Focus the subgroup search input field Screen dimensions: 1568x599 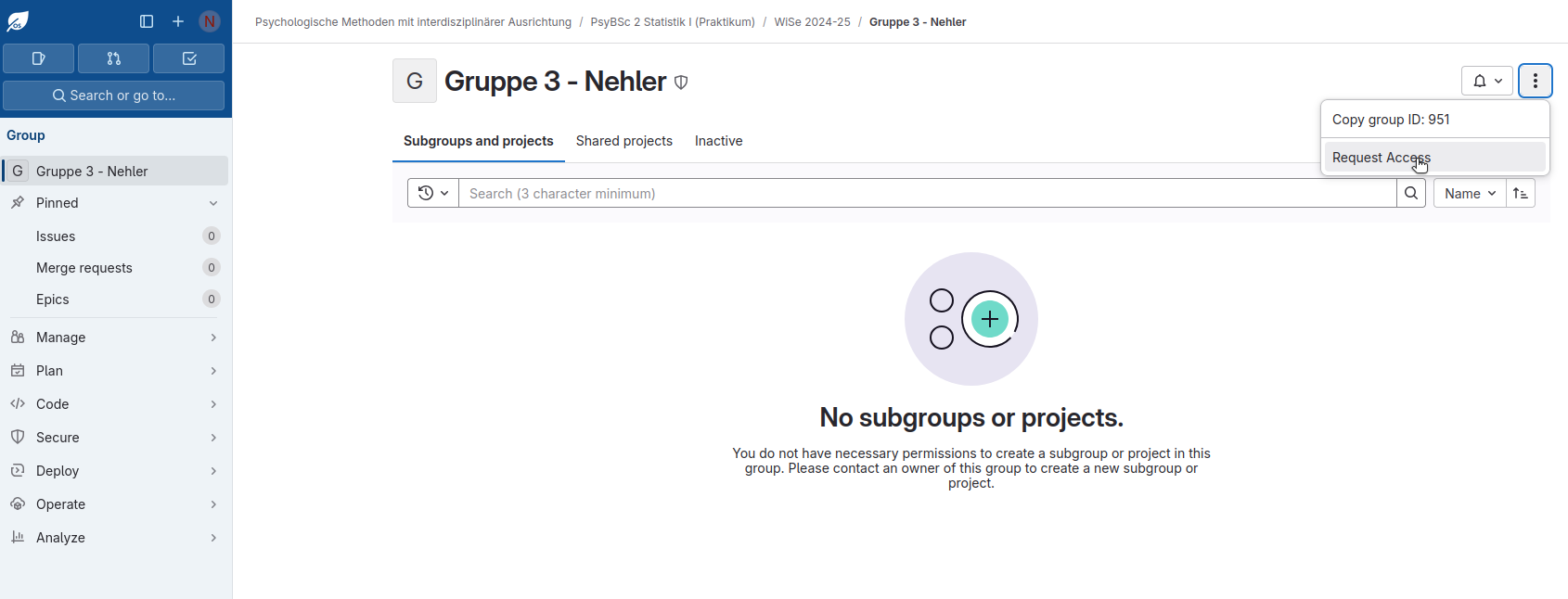point(928,193)
